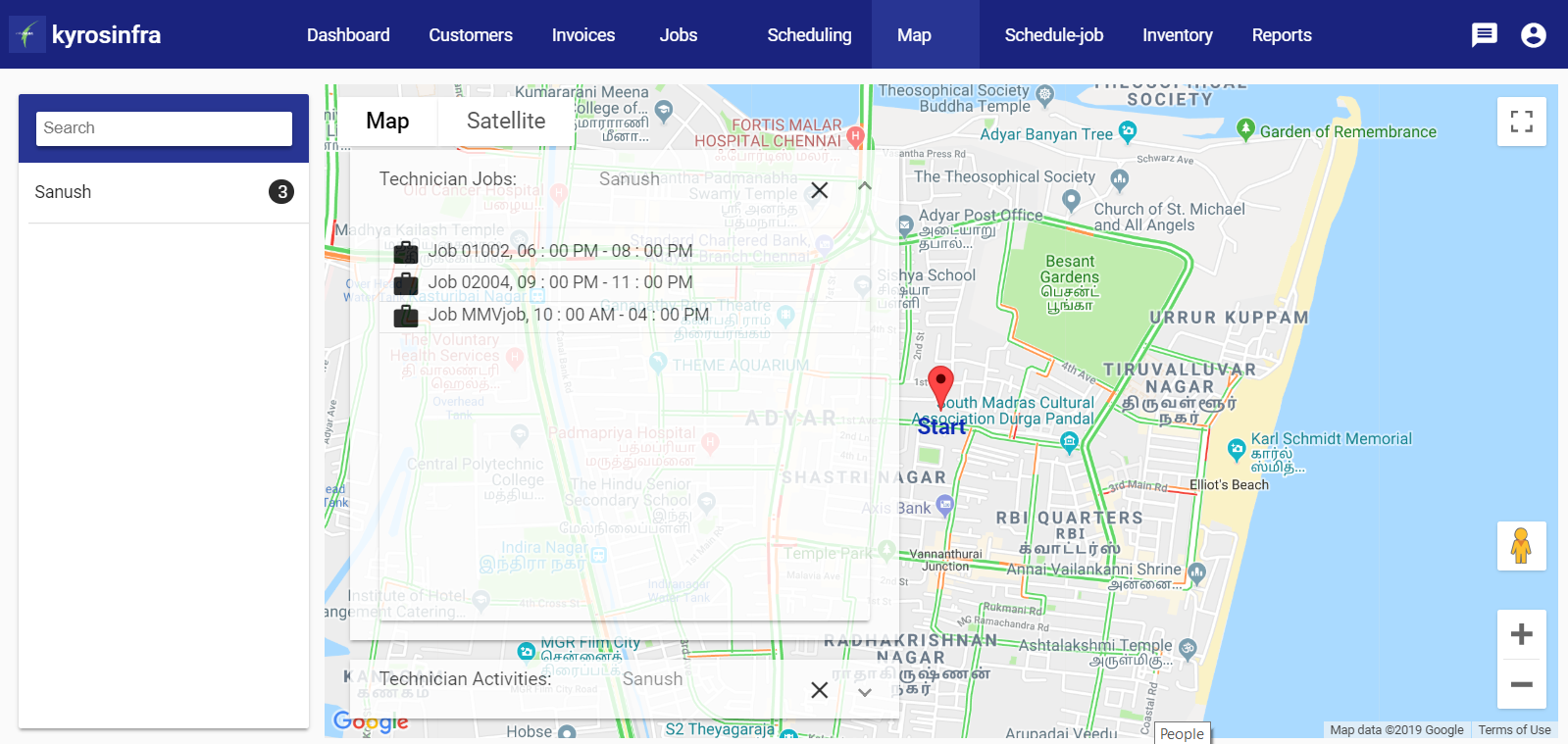
Task: Click Axis Bank map pin
Action: 944,505
